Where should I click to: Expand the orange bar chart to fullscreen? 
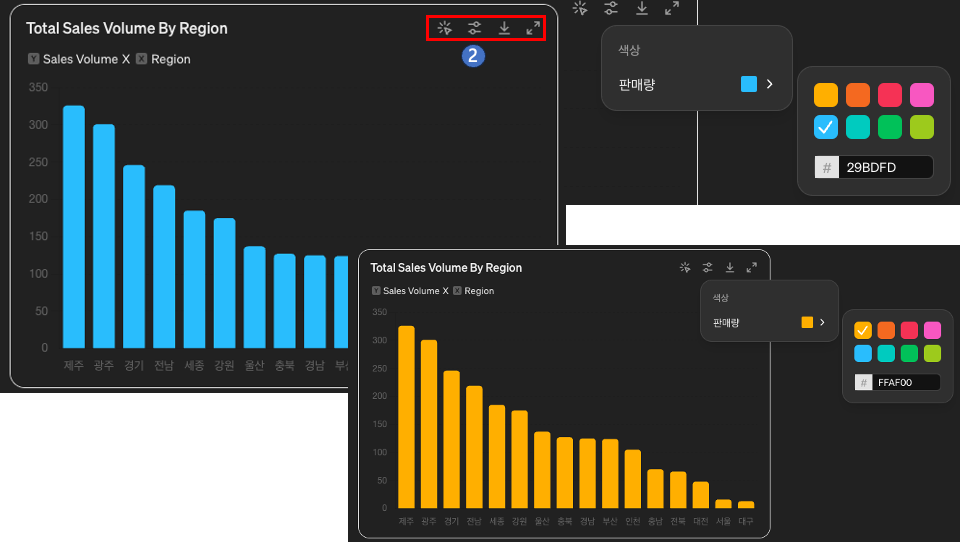[752, 267]
